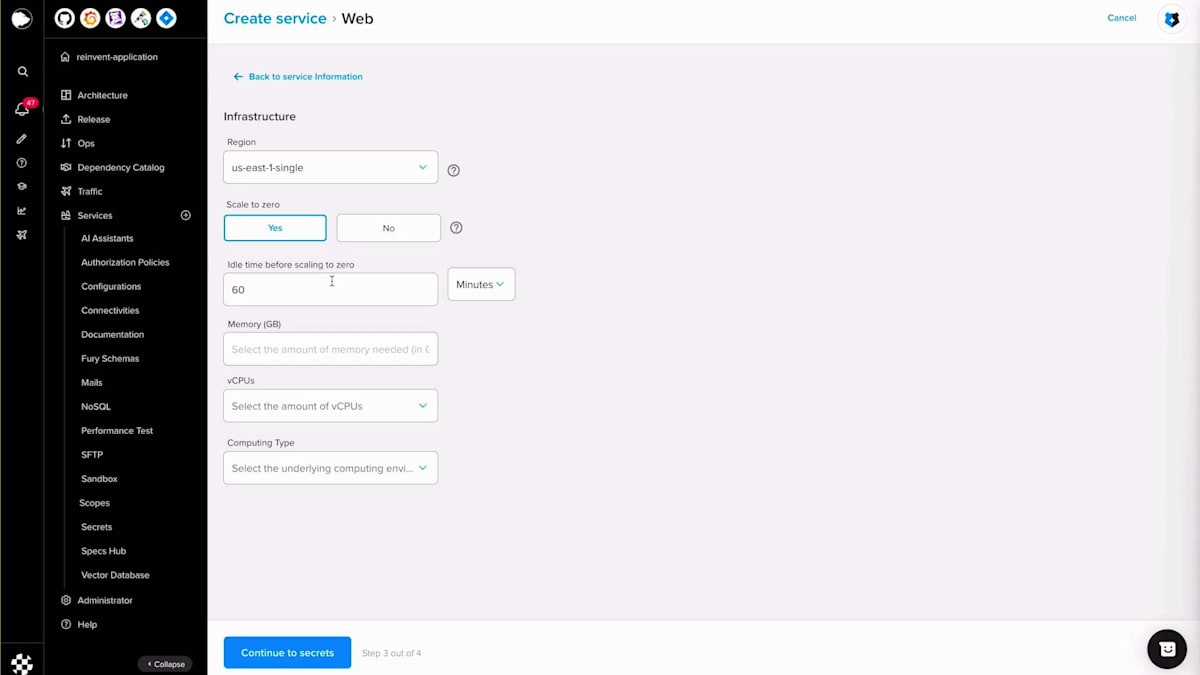
Task: Add a service using the plus icon
Action: pos(185,215)
